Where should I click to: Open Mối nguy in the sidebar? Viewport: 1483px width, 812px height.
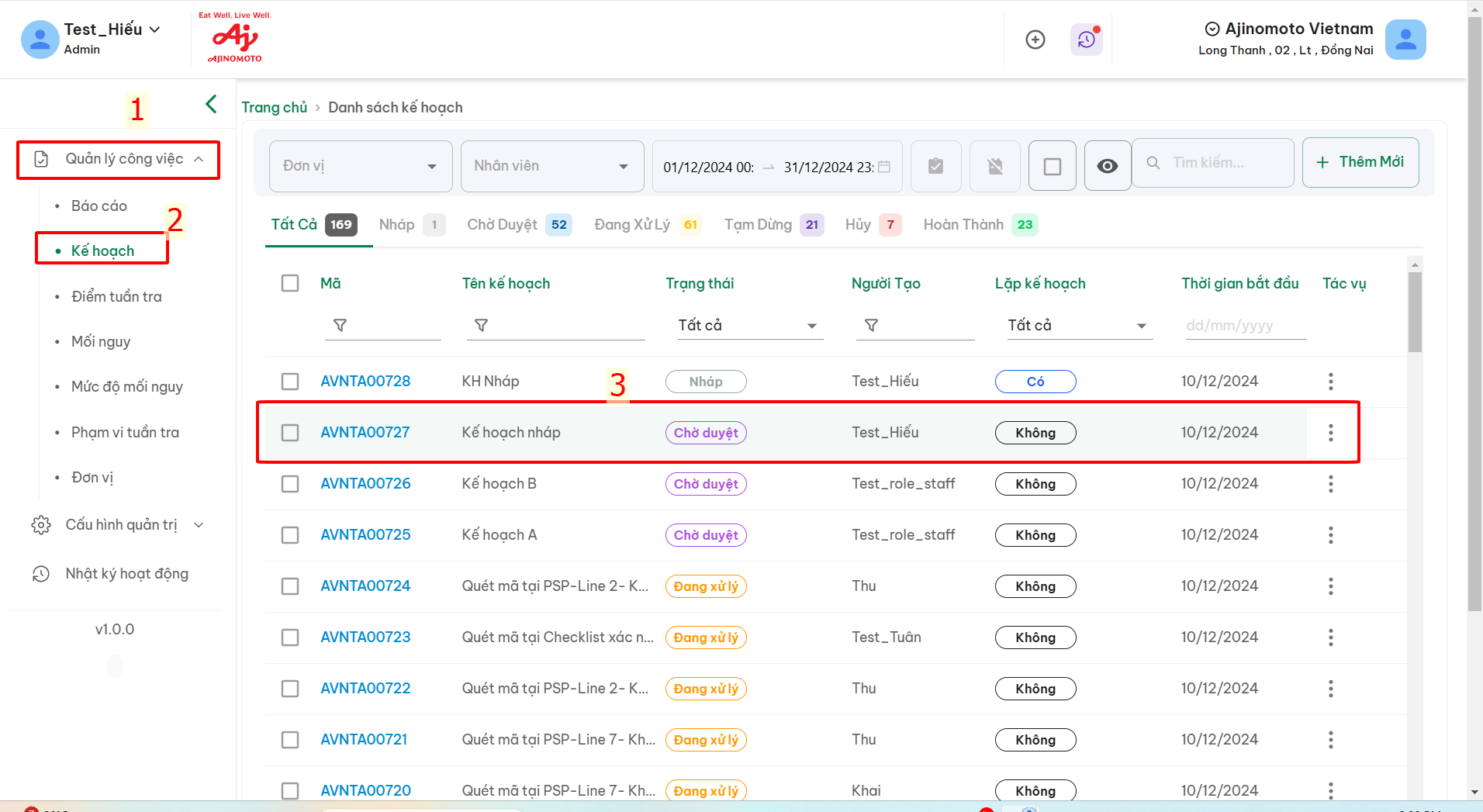(101, 342)
